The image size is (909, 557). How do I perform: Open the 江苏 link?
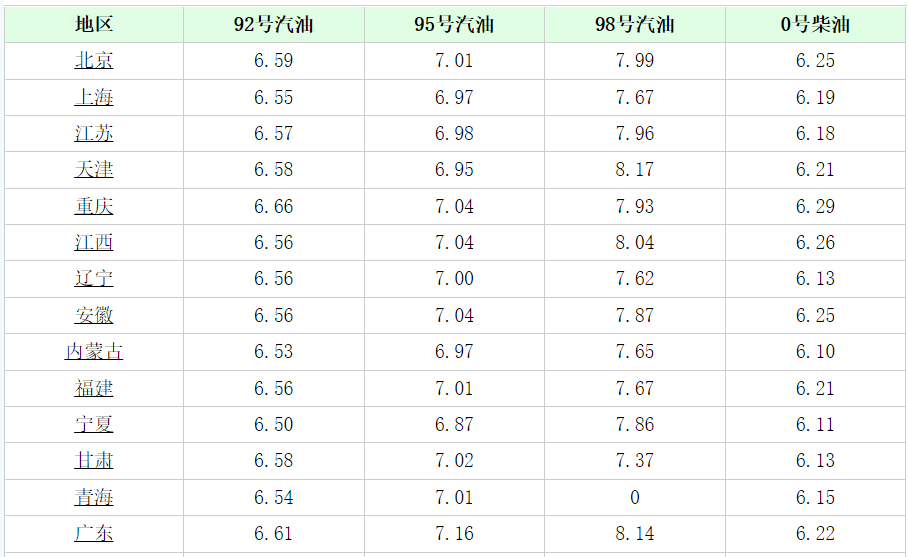coord(94,134)
